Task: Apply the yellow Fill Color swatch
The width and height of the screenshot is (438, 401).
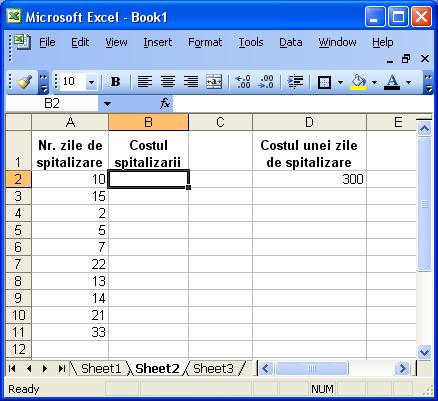Action: point(358,82)
